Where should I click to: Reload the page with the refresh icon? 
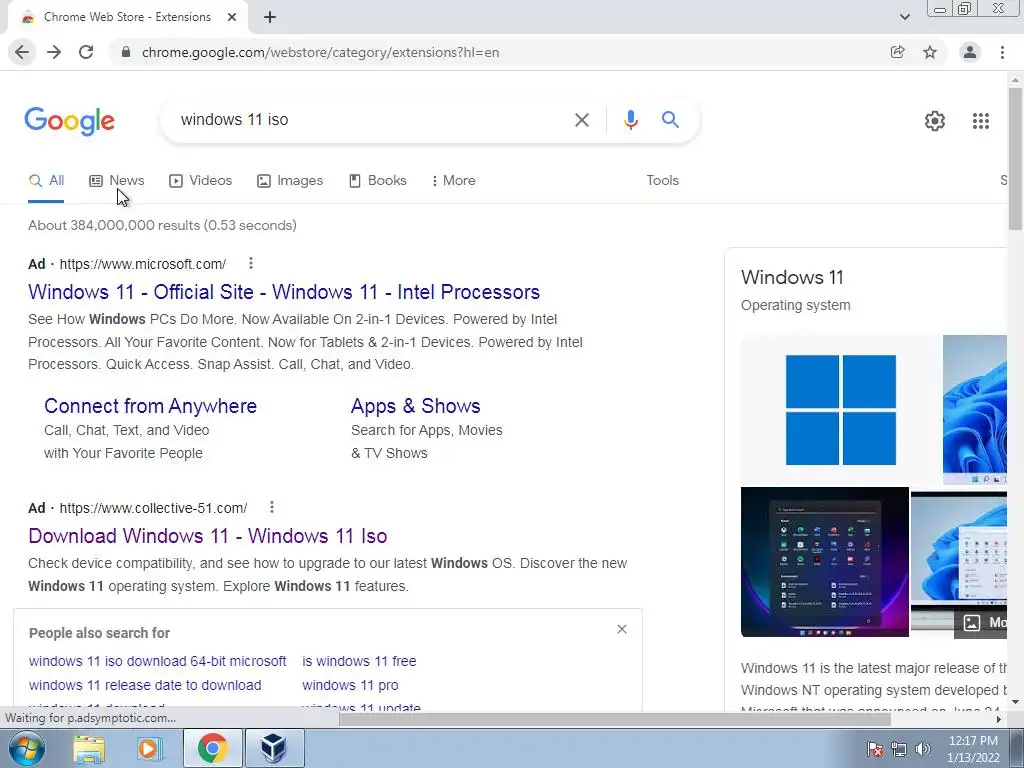click(x=86, y=52)
